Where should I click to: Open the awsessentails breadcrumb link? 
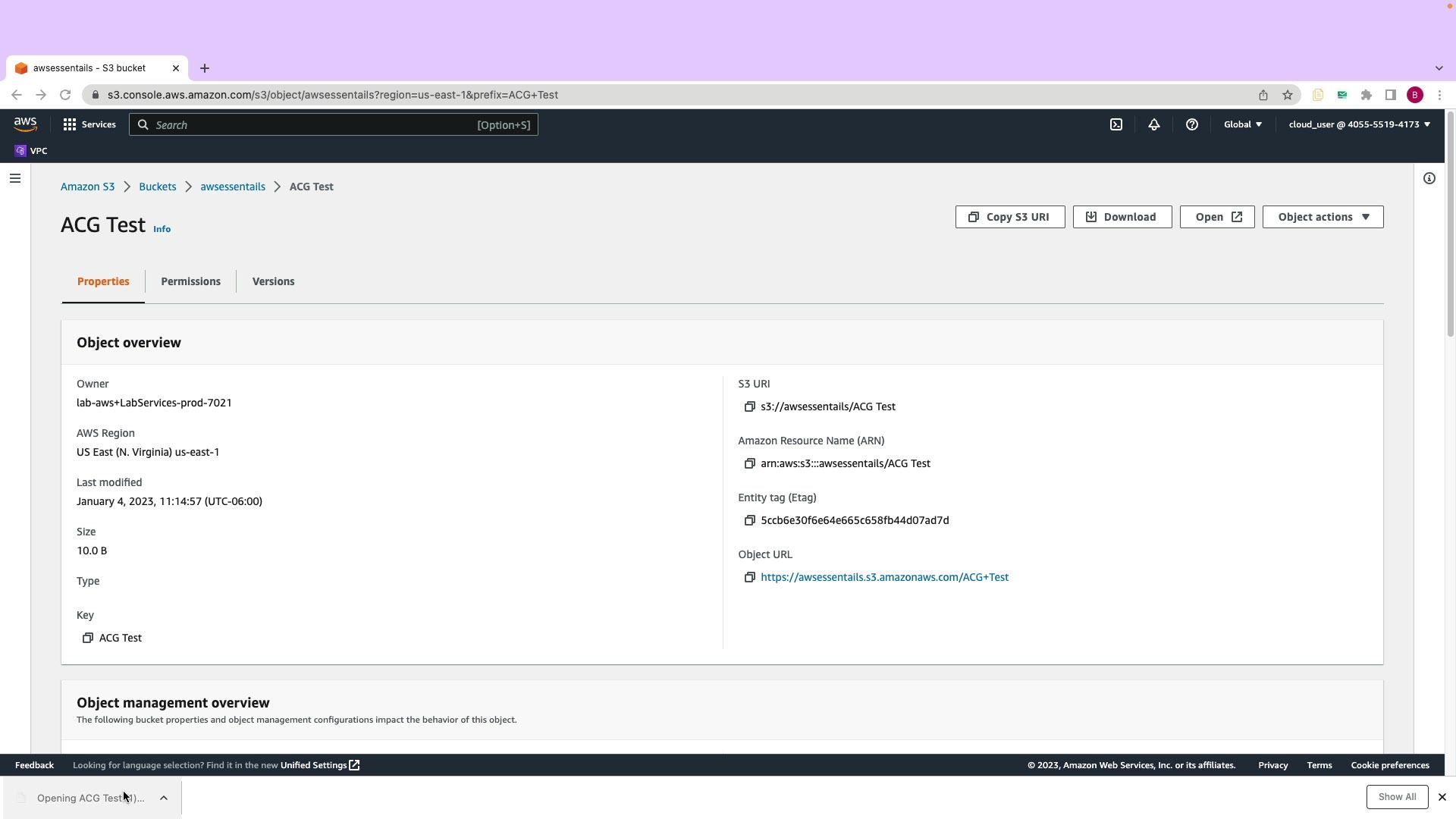click(233, 187)
